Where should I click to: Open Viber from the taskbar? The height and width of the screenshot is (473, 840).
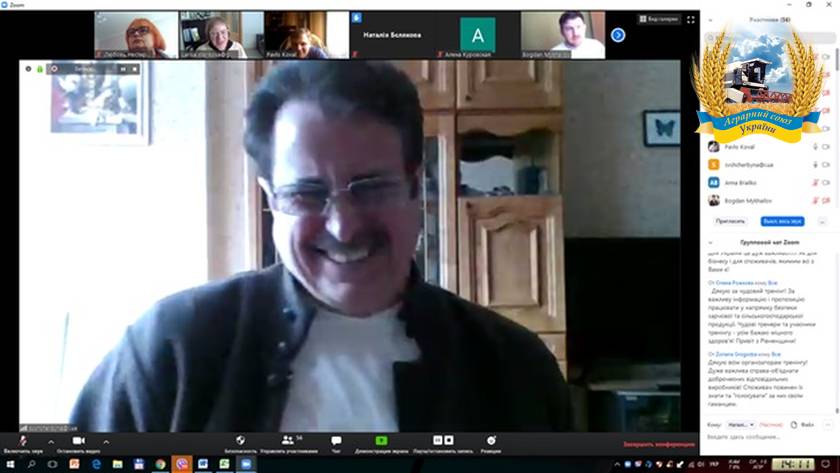pyautogui.click(x=182, y=464)
